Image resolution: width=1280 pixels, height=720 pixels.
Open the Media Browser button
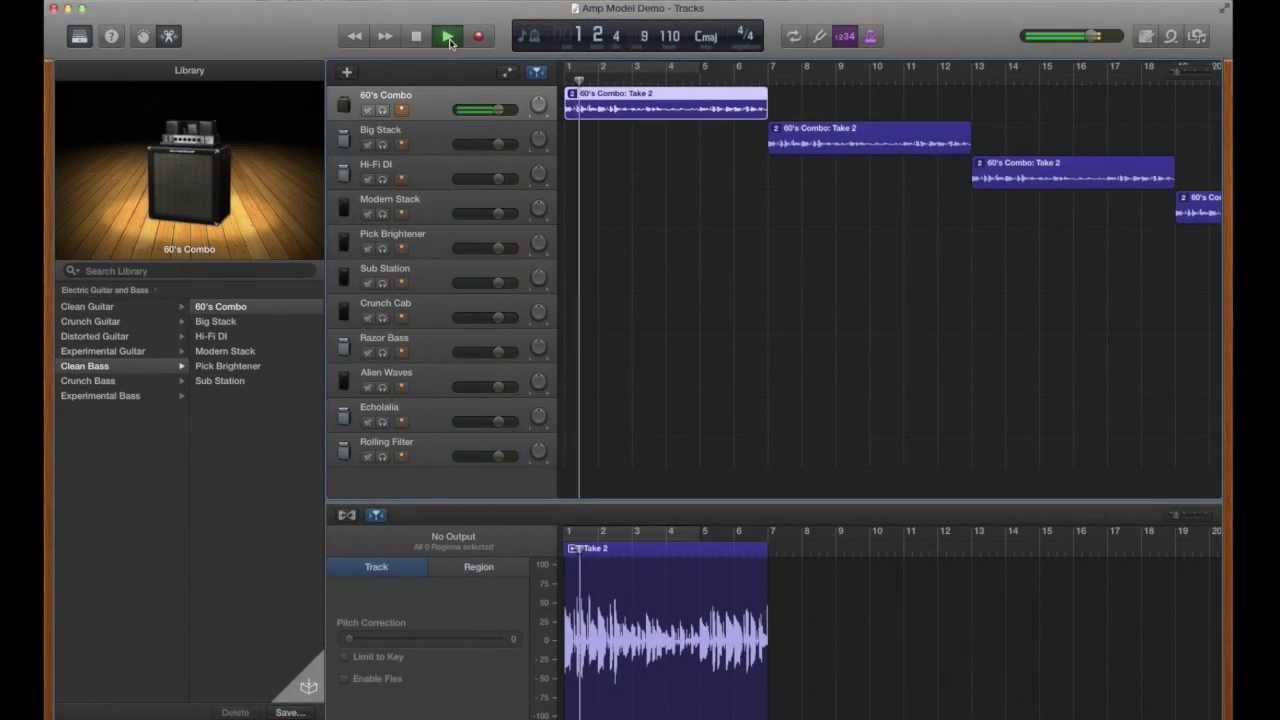pyautogui.click(x=1197, y=37)
